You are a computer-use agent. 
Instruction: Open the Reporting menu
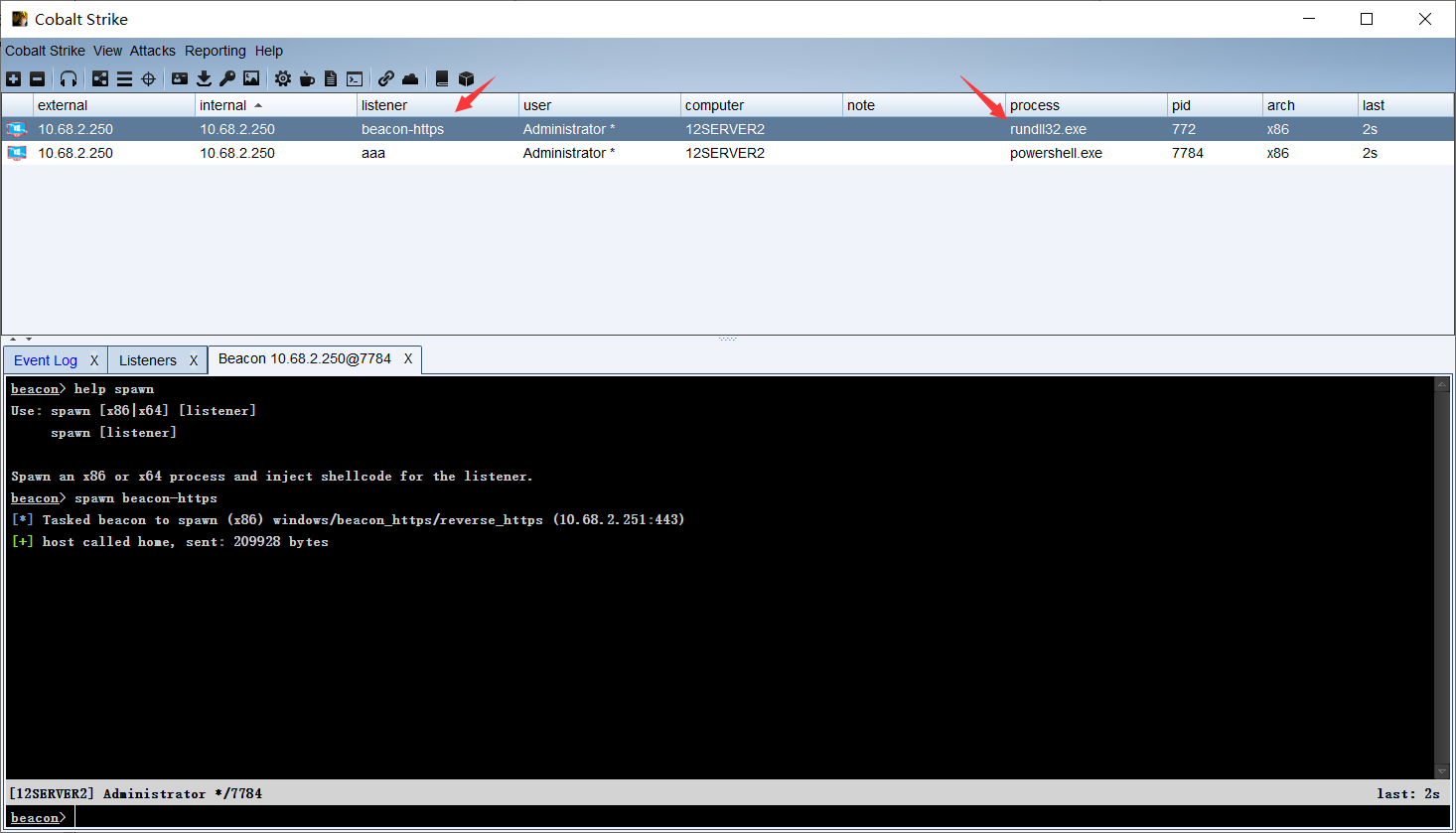click(x=216, y=51)
